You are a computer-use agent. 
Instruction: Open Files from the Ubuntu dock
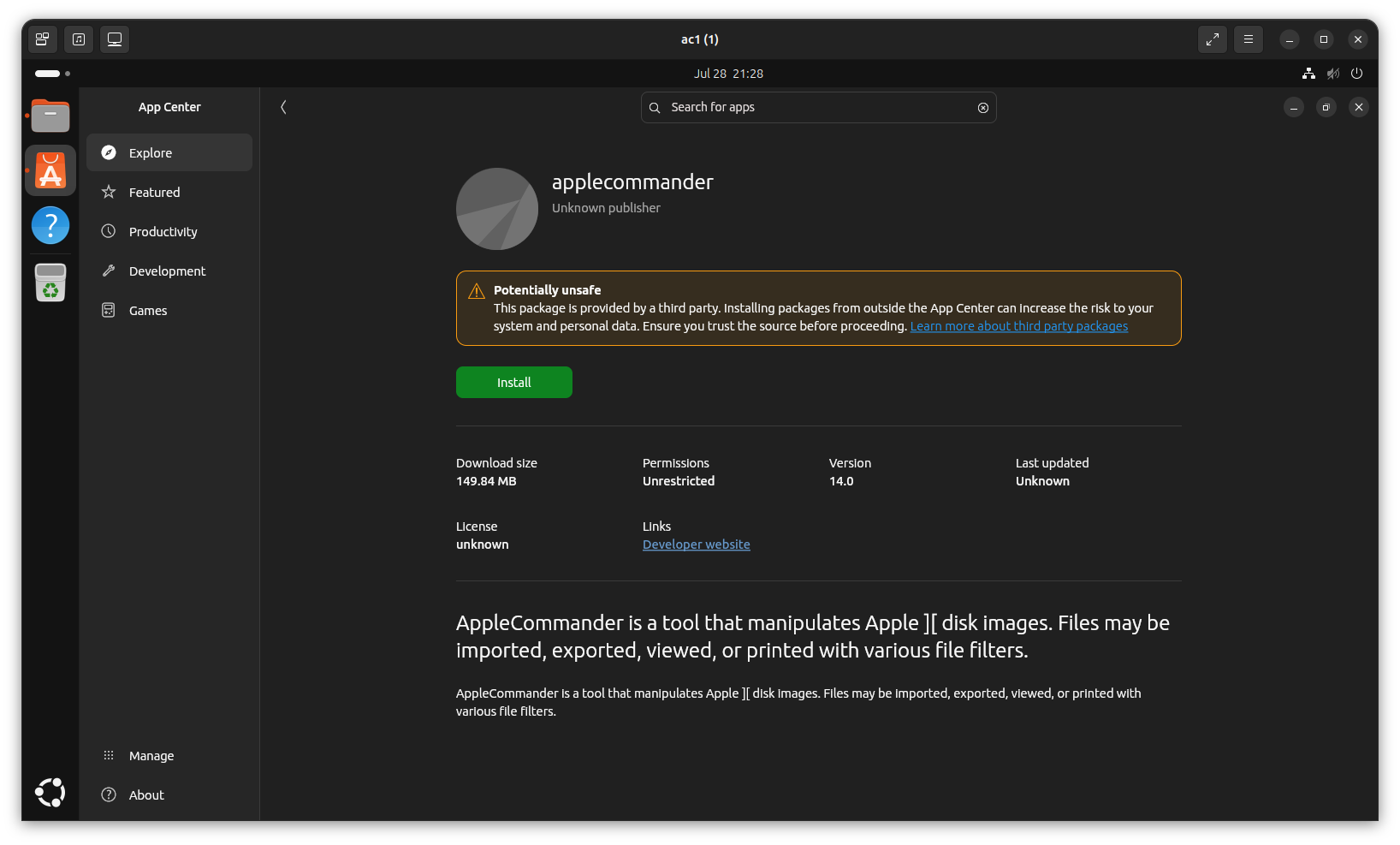pyautogui.click(x=50, y=116)
